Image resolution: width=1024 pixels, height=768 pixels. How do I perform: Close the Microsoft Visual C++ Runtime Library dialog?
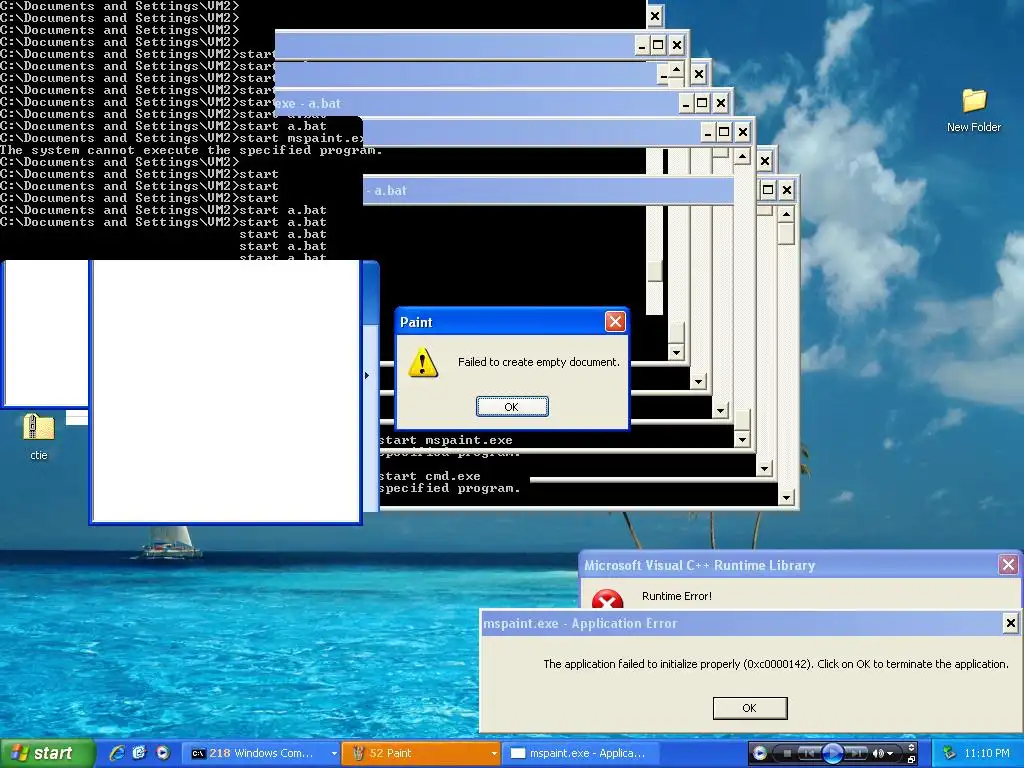click(x=1008, y=564)
